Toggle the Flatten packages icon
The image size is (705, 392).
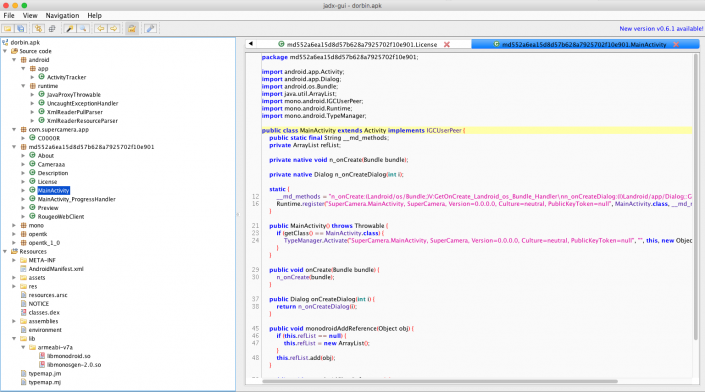coord(52,28)
